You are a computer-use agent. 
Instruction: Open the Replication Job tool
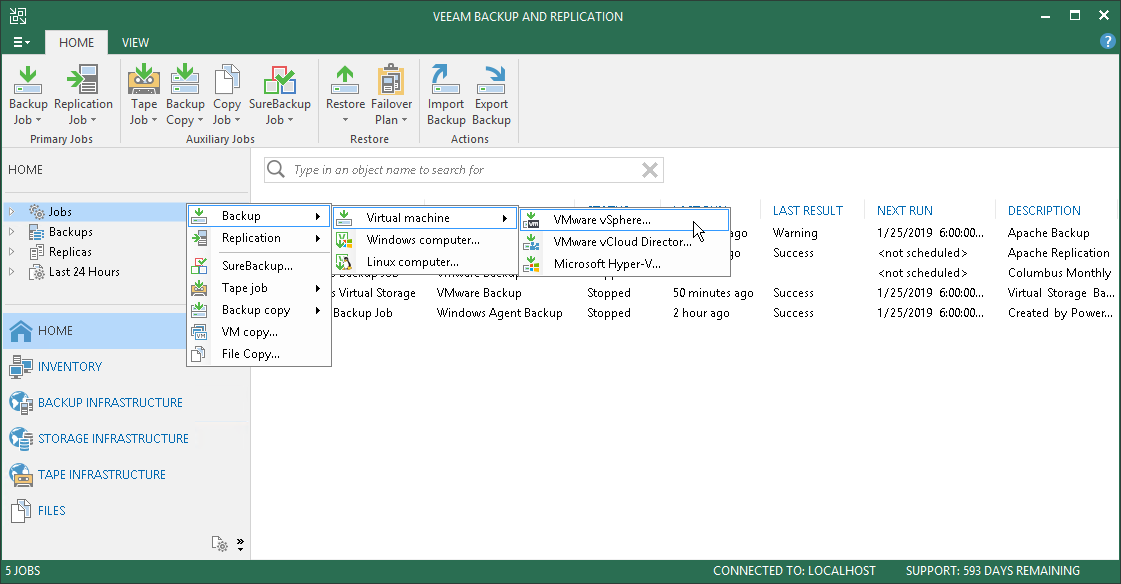(83, 95)
